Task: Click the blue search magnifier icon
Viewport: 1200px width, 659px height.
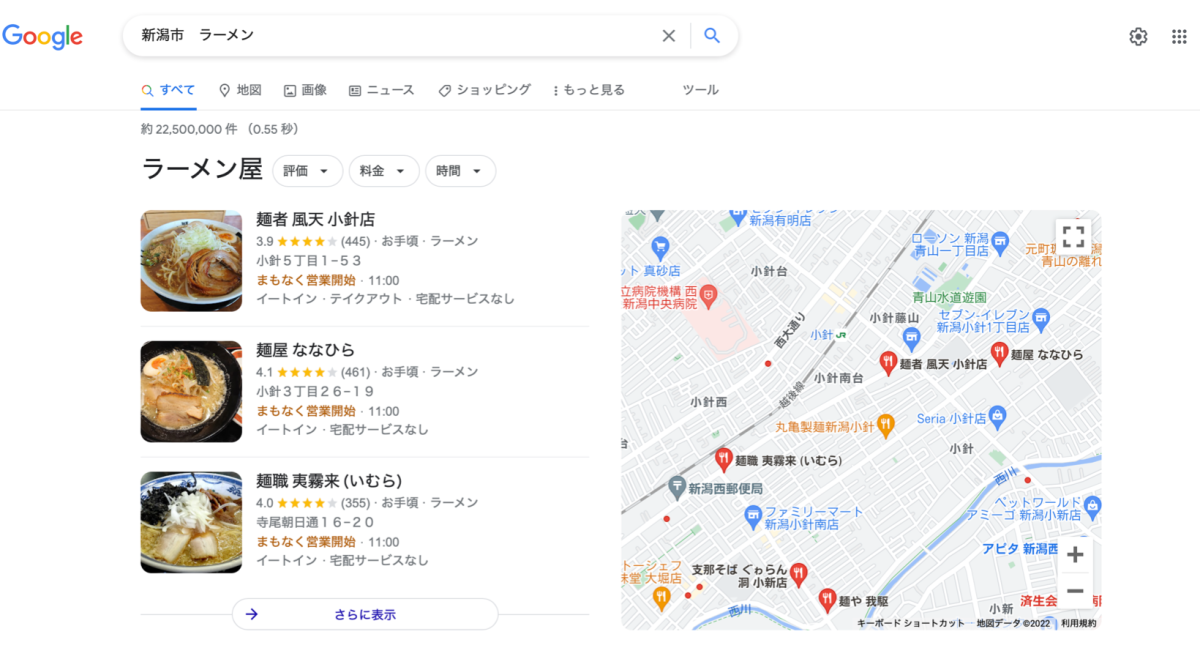Action: click(711, 36)
